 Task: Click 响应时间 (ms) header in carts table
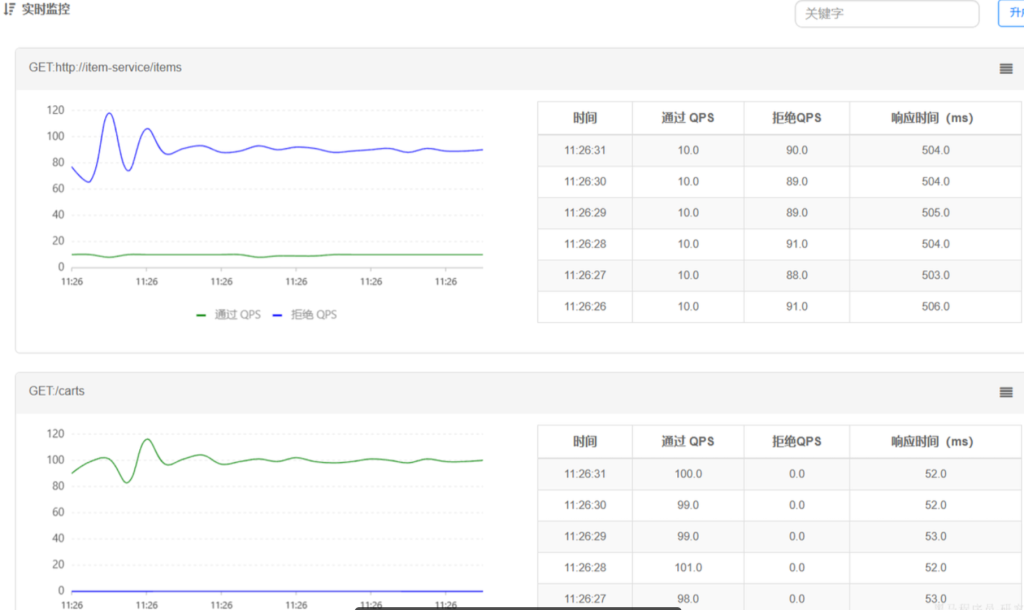pyautogui.click(x=931, y=442)
